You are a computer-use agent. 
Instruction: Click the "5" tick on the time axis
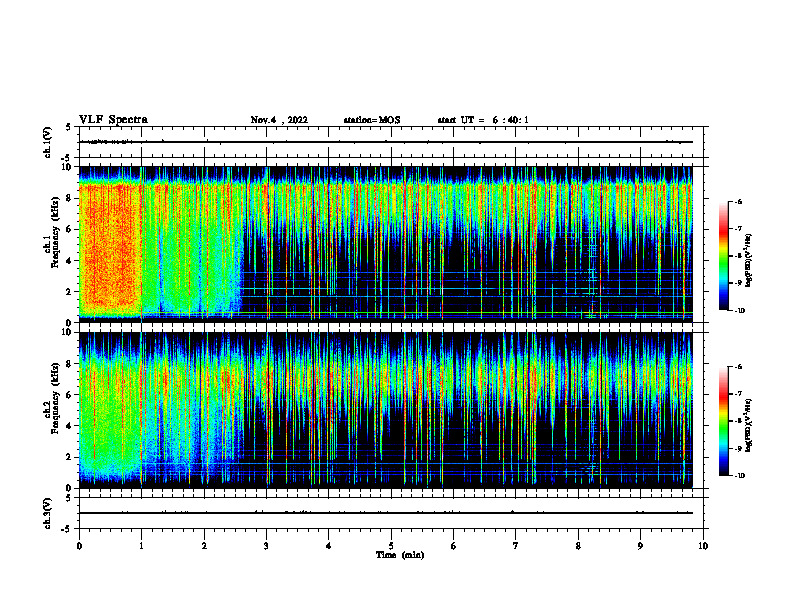[x=391, y=546]
